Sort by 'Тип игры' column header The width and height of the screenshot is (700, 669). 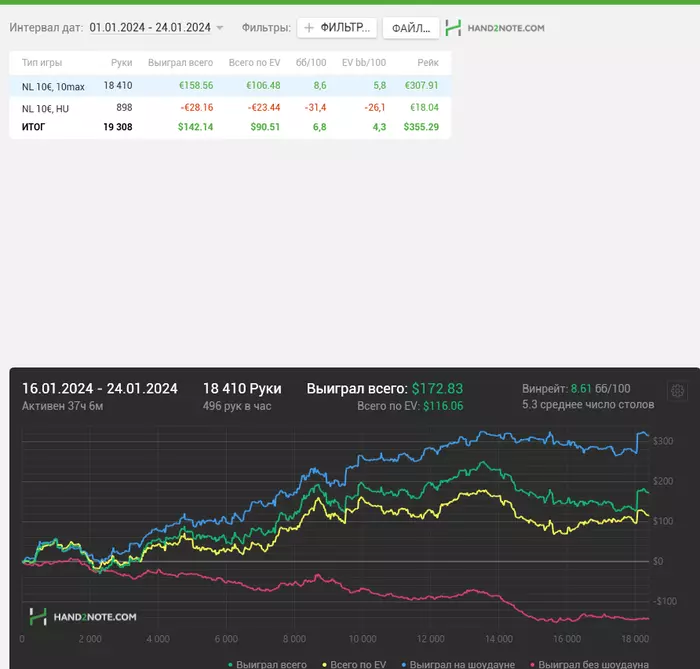click(x=41, y=62)
